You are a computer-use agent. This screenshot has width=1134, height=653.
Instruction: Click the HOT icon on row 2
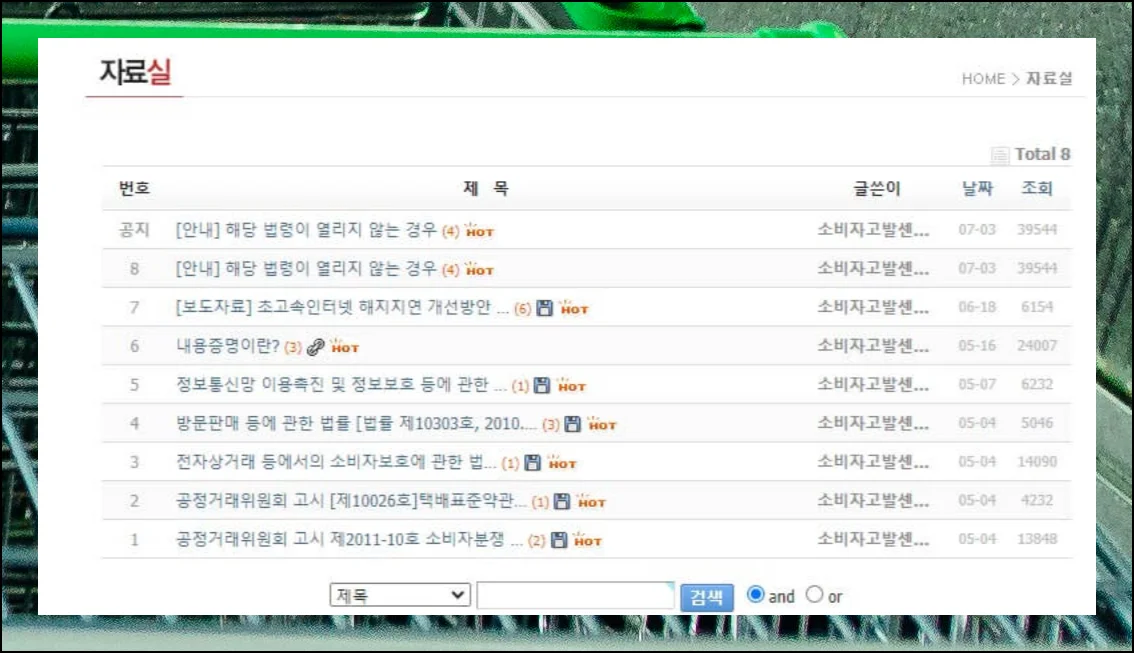pos(591,501)
